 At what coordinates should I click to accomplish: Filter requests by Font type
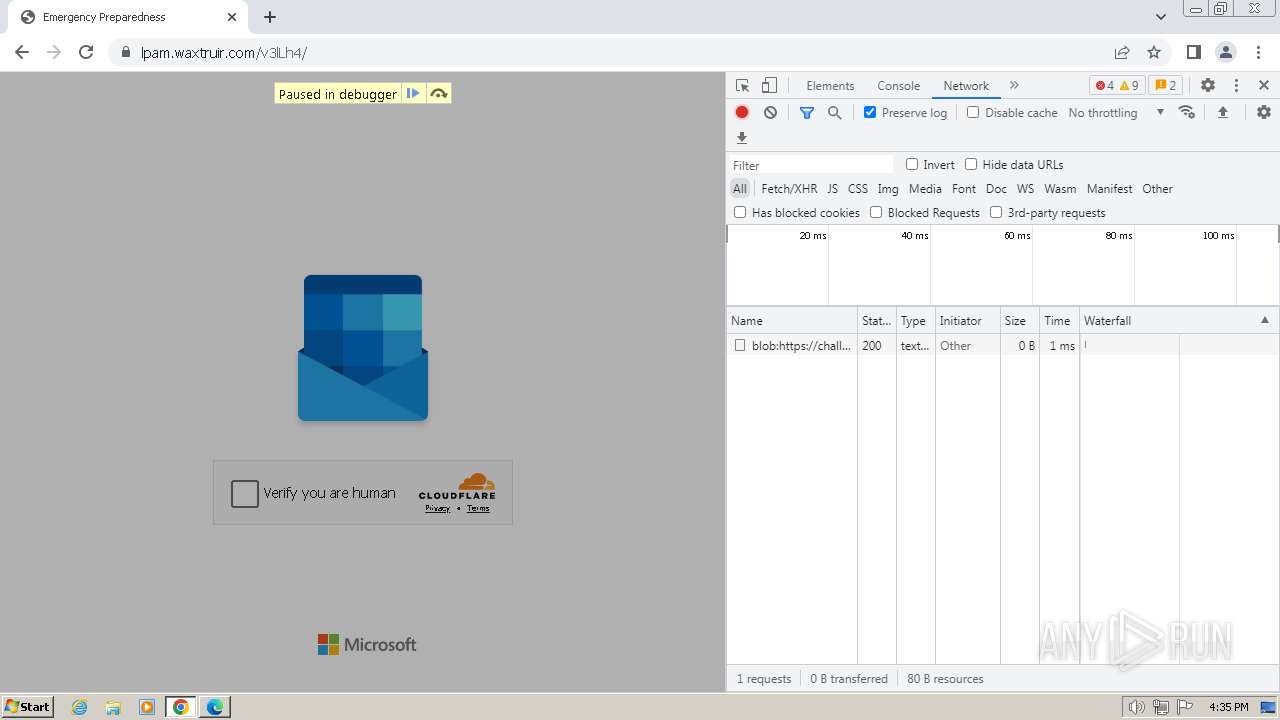[x=964, y=188]
